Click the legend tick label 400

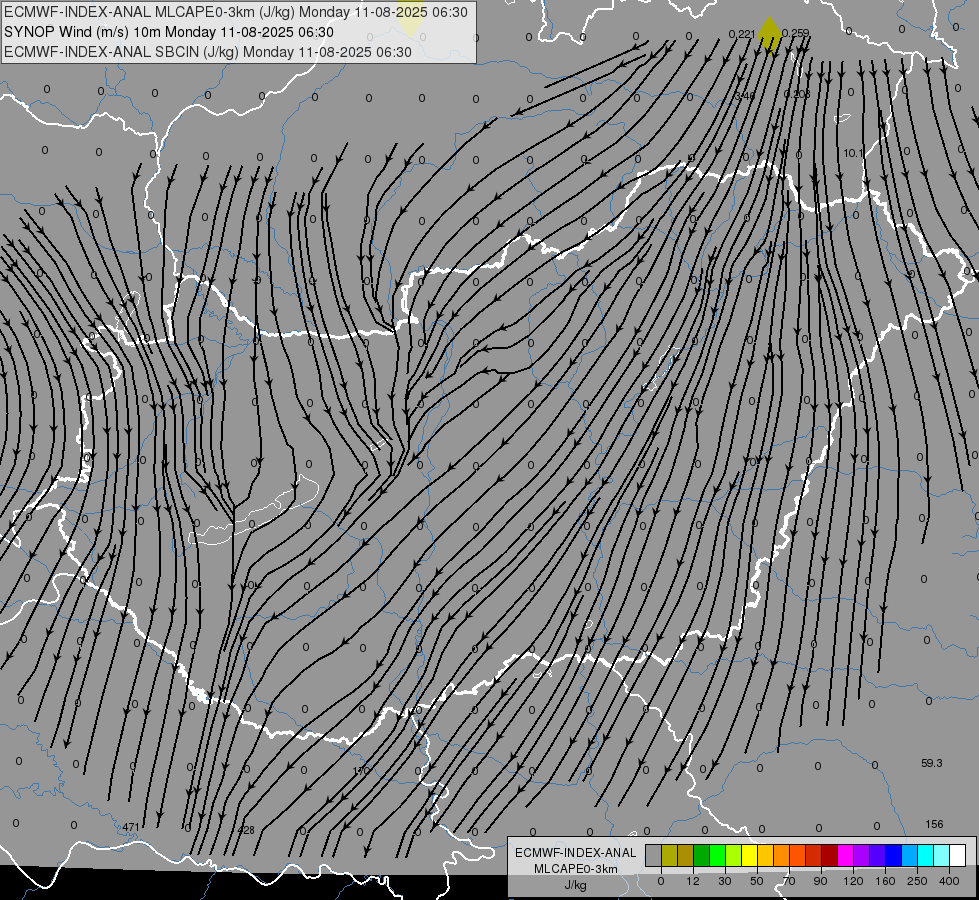coord(949,881)
